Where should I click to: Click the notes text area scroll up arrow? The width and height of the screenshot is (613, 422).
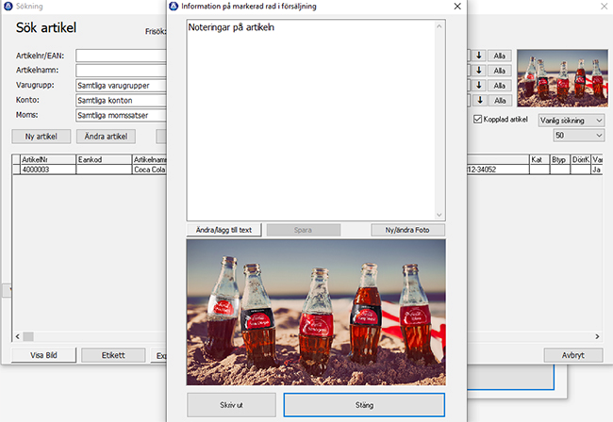tap(439, 26)
